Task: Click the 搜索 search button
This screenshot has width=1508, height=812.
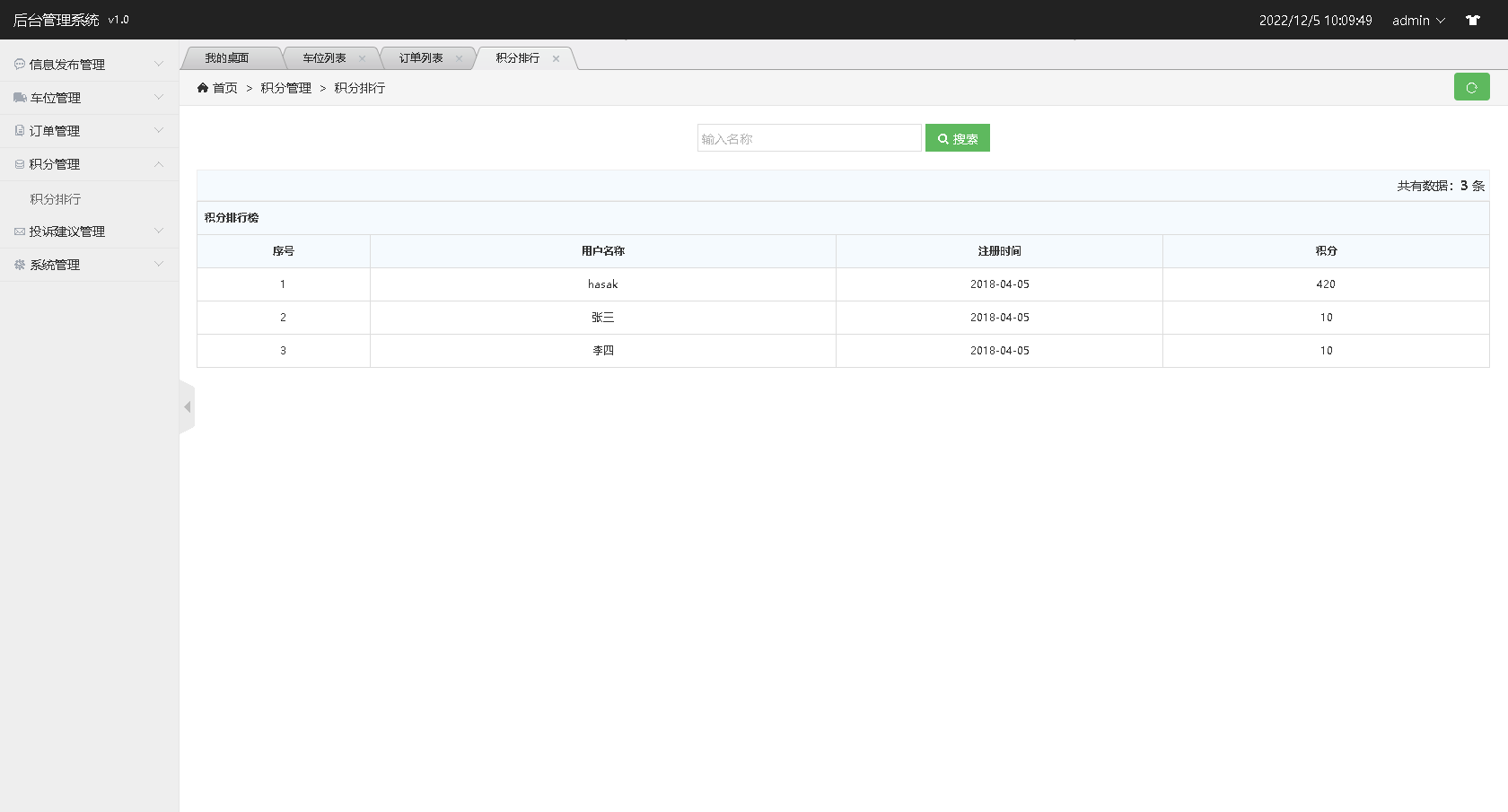Action: (x=957, y=137)
